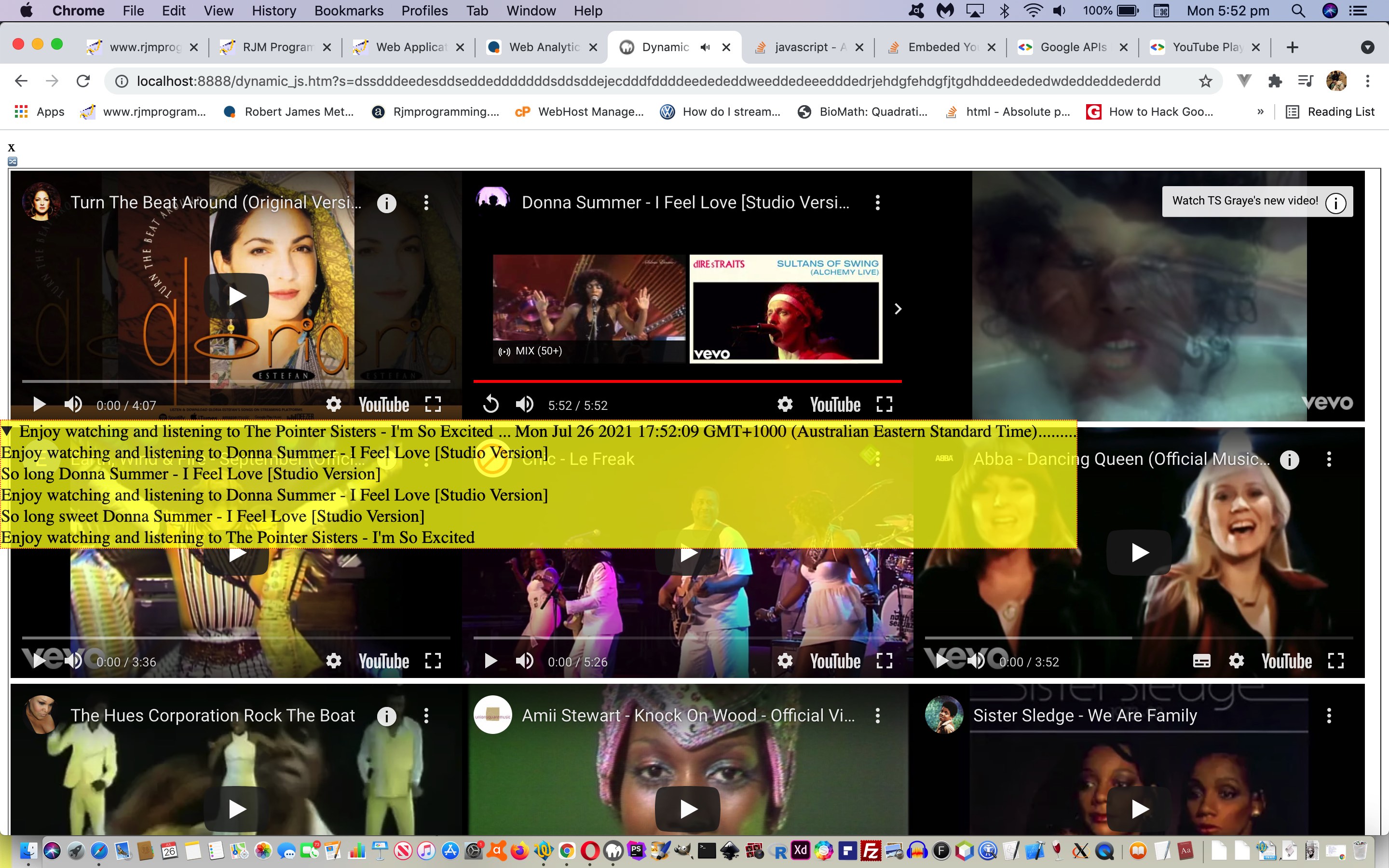Image resolution: width=1389 pixels, height=868 pixels.
Task: Open more options on We Are Family video
Action: (x=1329, y=715)
